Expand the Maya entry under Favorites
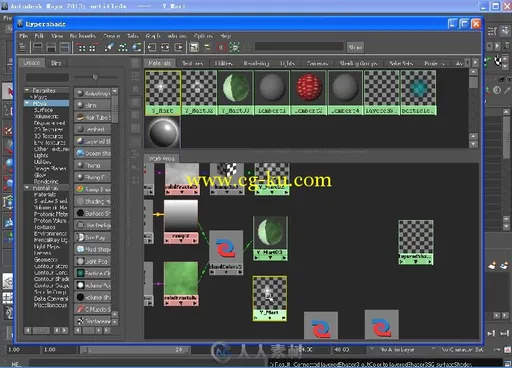512x368 pixels. [x=31, y=97]
